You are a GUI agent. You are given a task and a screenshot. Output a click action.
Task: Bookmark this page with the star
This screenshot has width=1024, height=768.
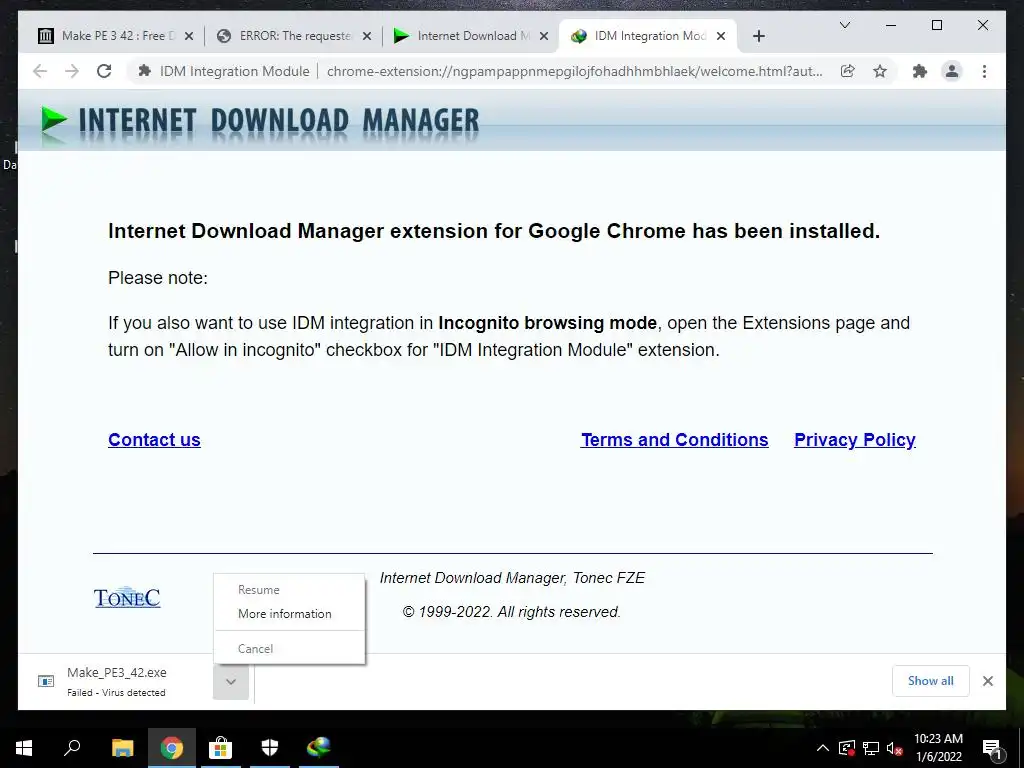click(880, 71)
